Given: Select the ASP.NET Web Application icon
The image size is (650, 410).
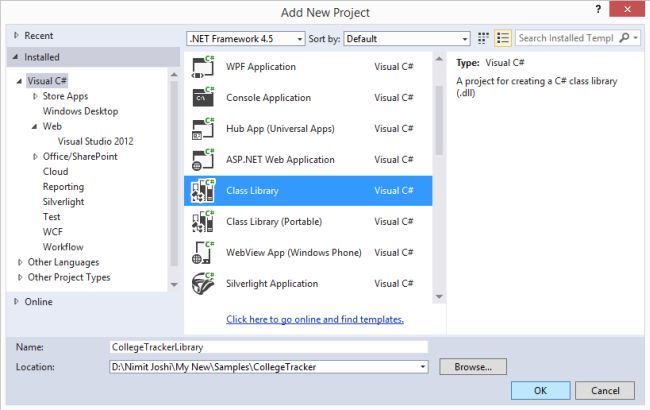Looking at the screenshot, I should (x=203, y=160).
